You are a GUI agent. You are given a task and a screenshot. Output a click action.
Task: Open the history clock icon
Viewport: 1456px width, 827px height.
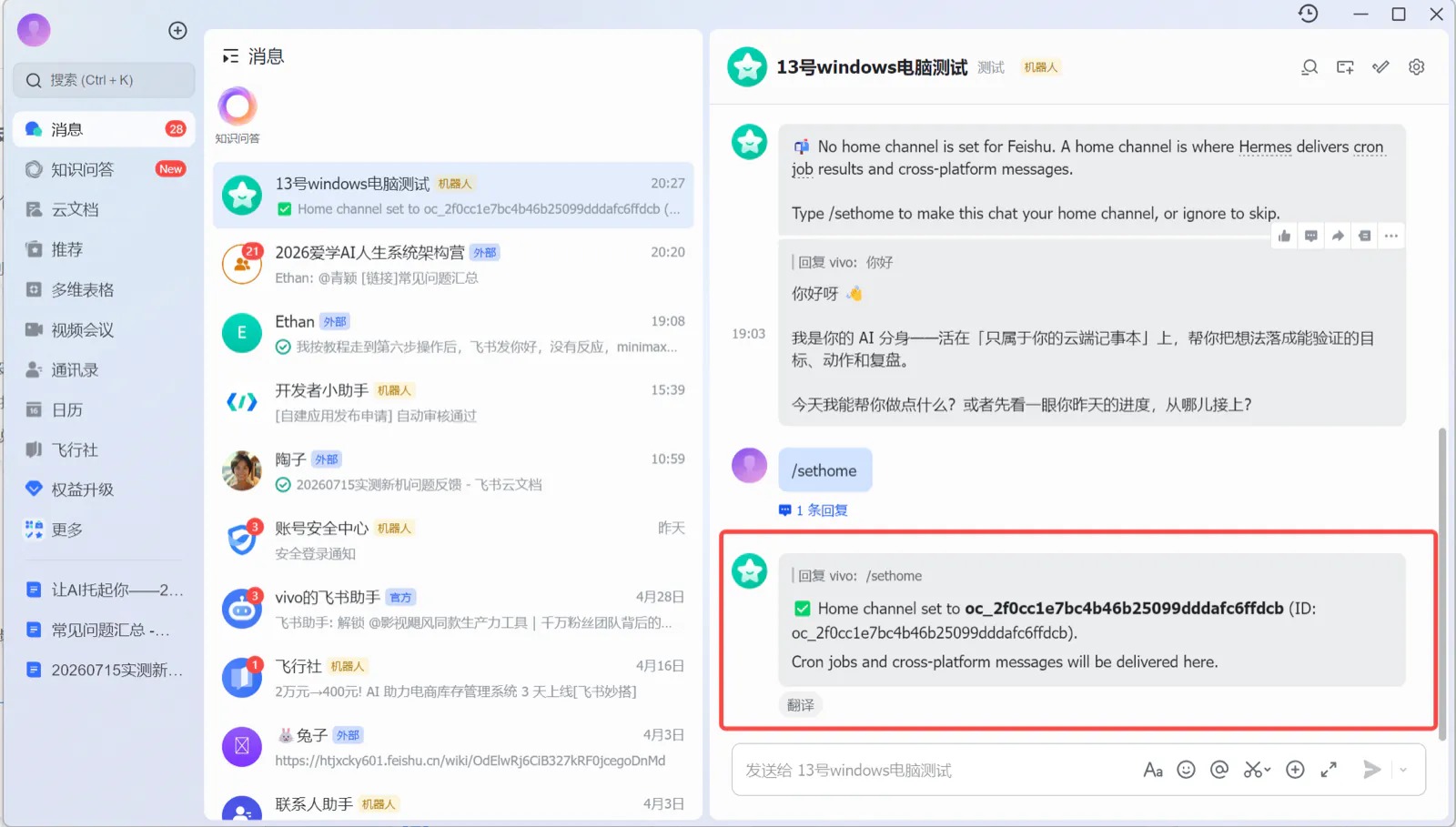tap(1308, 14)
